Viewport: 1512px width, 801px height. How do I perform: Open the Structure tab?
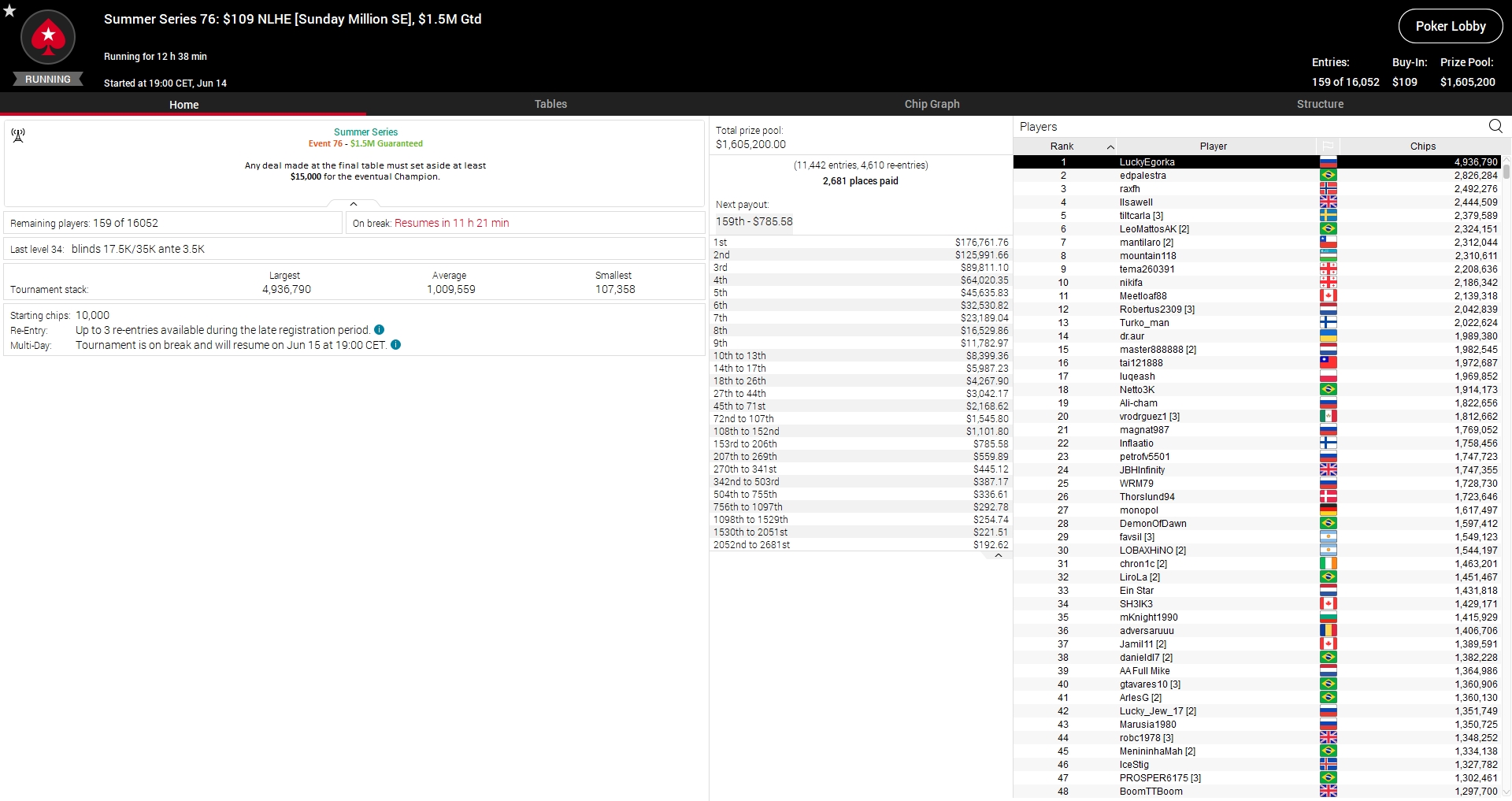(1320, 104)
